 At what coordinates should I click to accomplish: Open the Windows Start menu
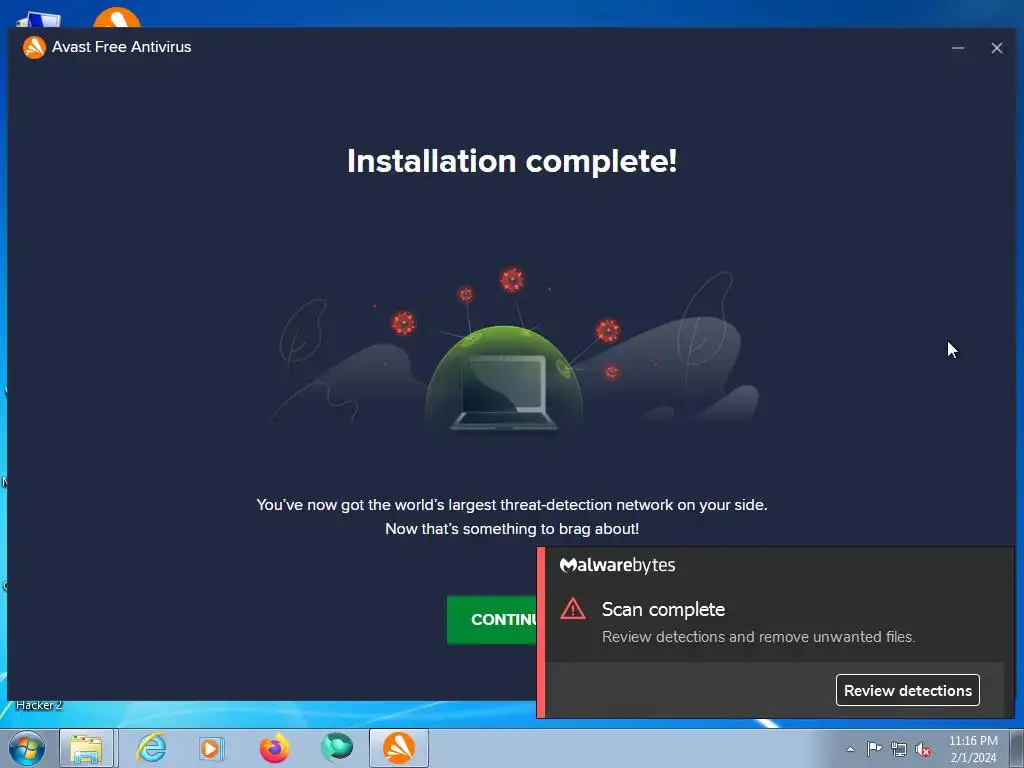click(27, 748)
